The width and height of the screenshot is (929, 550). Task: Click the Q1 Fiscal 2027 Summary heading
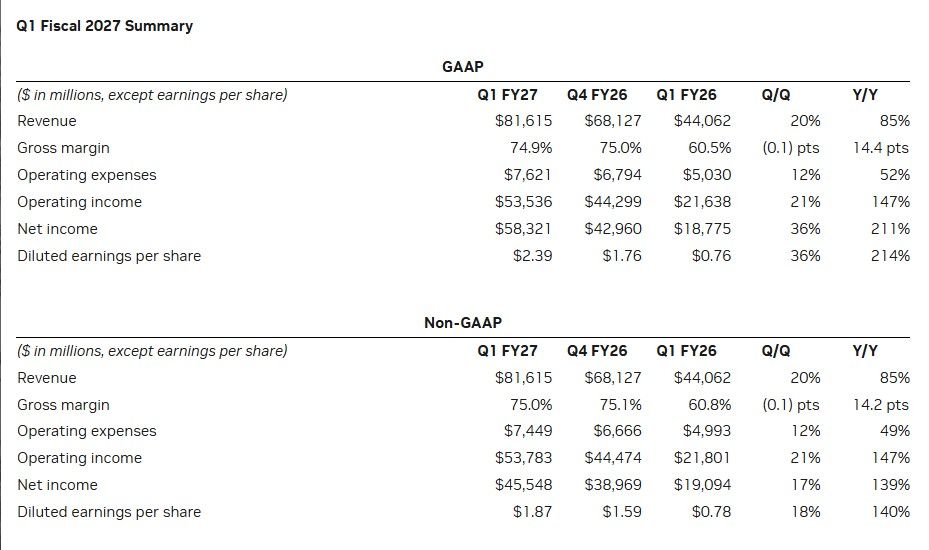(x=104, y=26)
